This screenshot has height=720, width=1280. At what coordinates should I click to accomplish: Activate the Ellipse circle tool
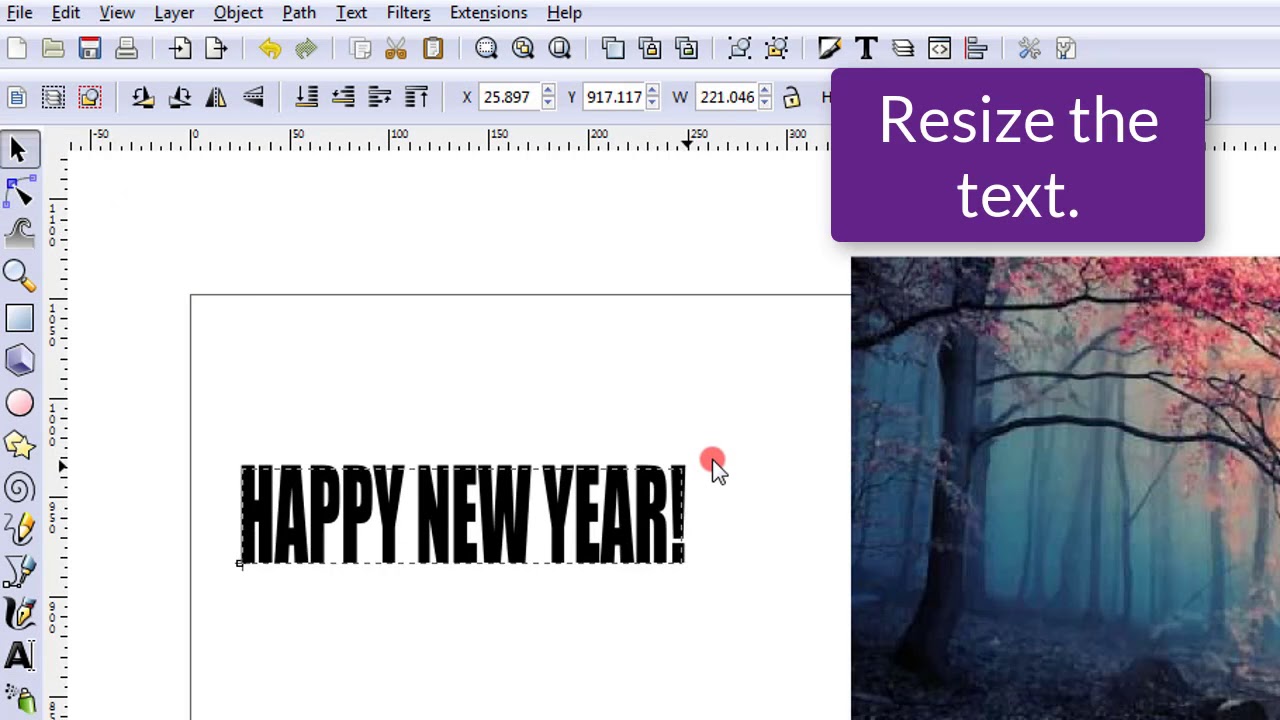pyautogui.click(x=19, y=403)
